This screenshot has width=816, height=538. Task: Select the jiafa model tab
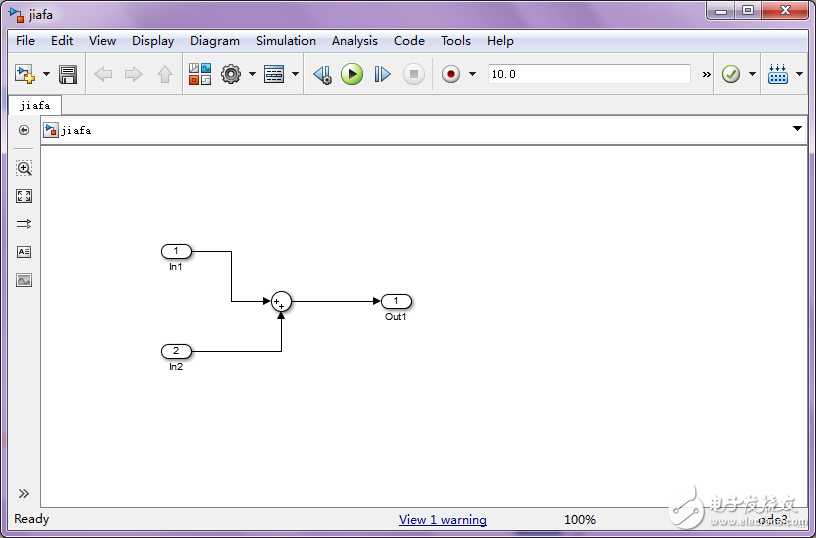[x=35, y=106]
